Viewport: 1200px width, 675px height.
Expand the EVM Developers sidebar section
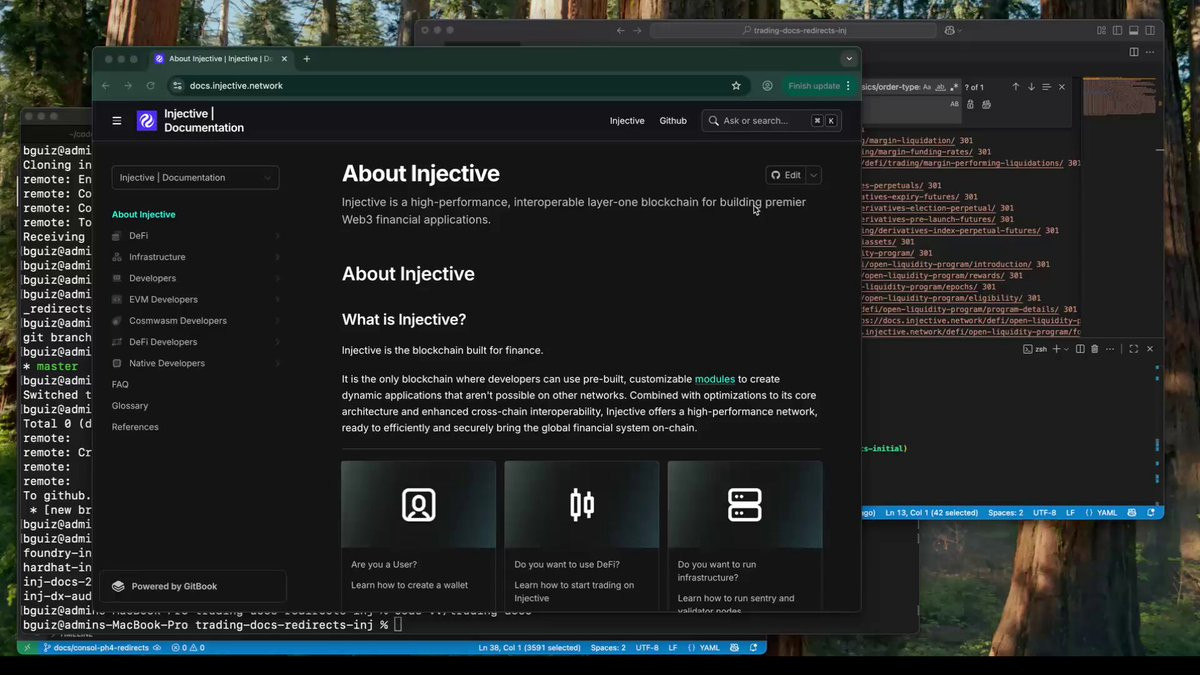coord(277,300)
